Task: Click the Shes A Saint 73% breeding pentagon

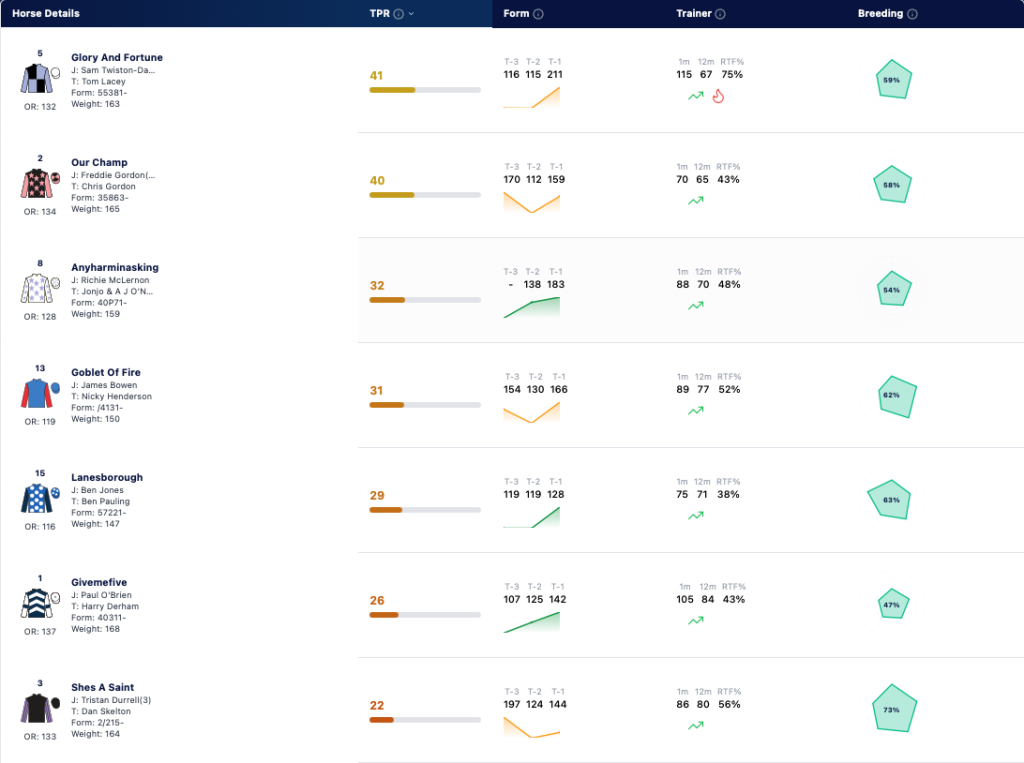Action: [x=894, y=708]
